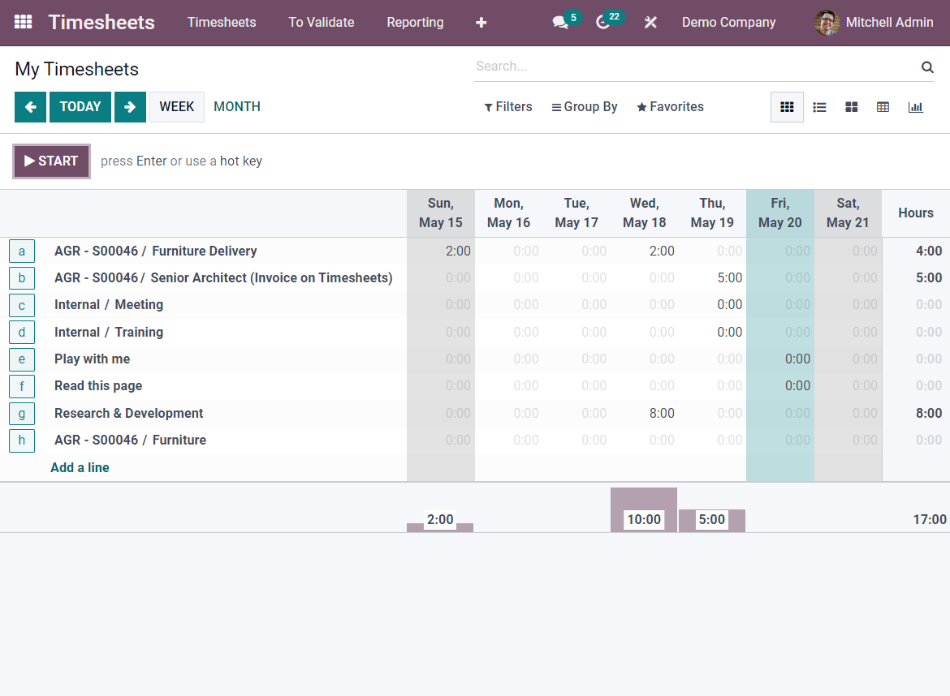Open the developer tools wrench menu
The image size is (950, 696).
coord(650,21)
